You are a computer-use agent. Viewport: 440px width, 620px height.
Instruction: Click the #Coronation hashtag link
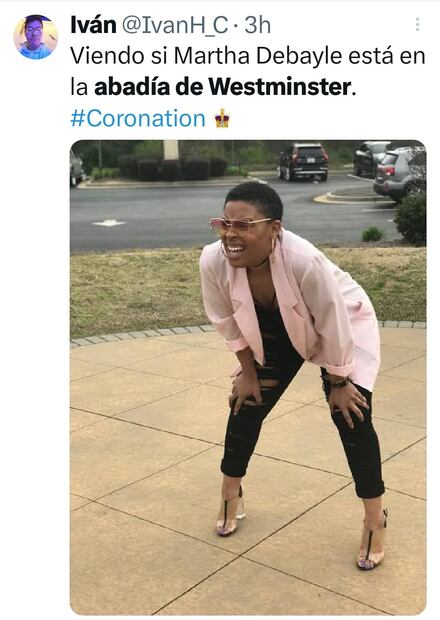[x=138, y=119]
